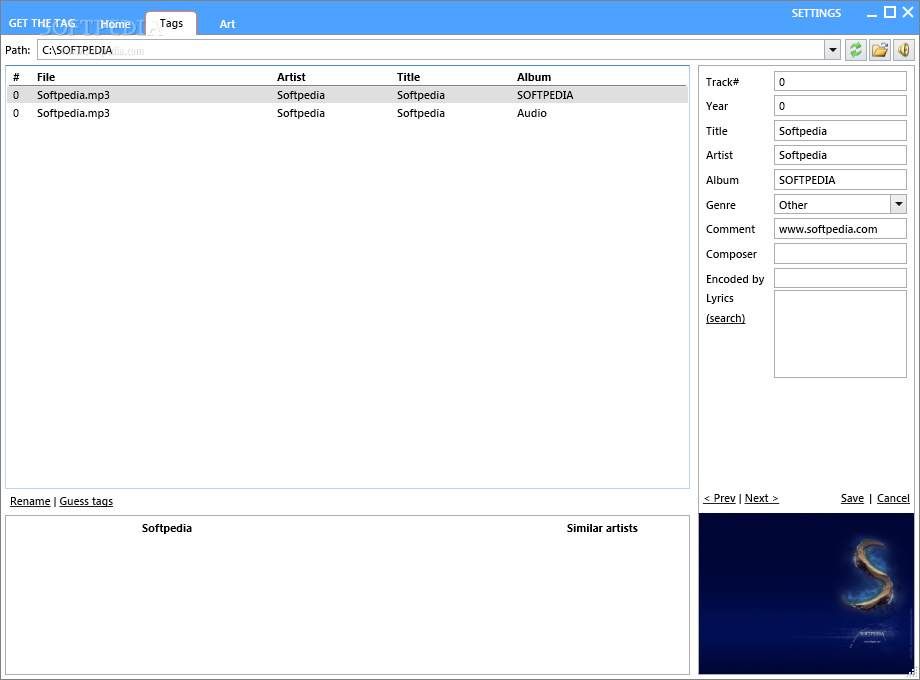Click the green refresh arrows icon
The height and width of the screenshot is (680, 920).
click(856, 50)
